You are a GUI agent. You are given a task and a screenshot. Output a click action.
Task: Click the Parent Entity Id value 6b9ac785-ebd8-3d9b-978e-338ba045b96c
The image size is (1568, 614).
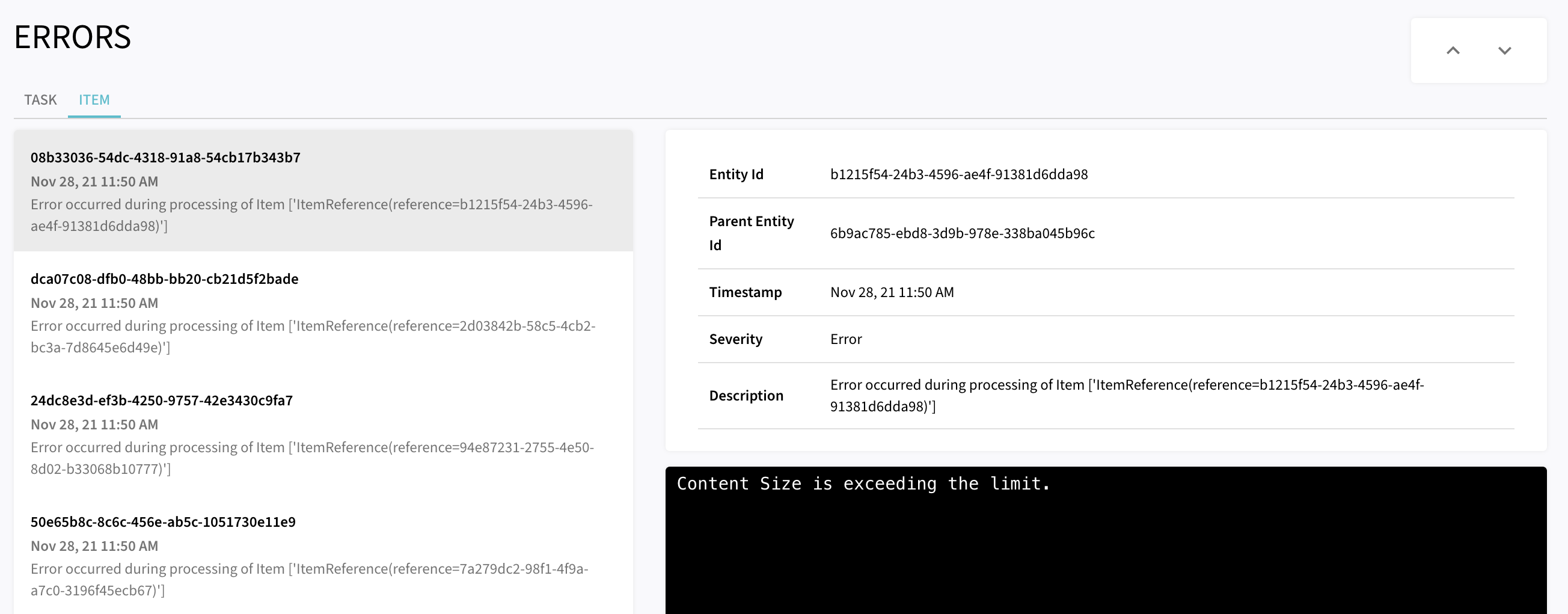pyautogui.click(x=962, y=233)
